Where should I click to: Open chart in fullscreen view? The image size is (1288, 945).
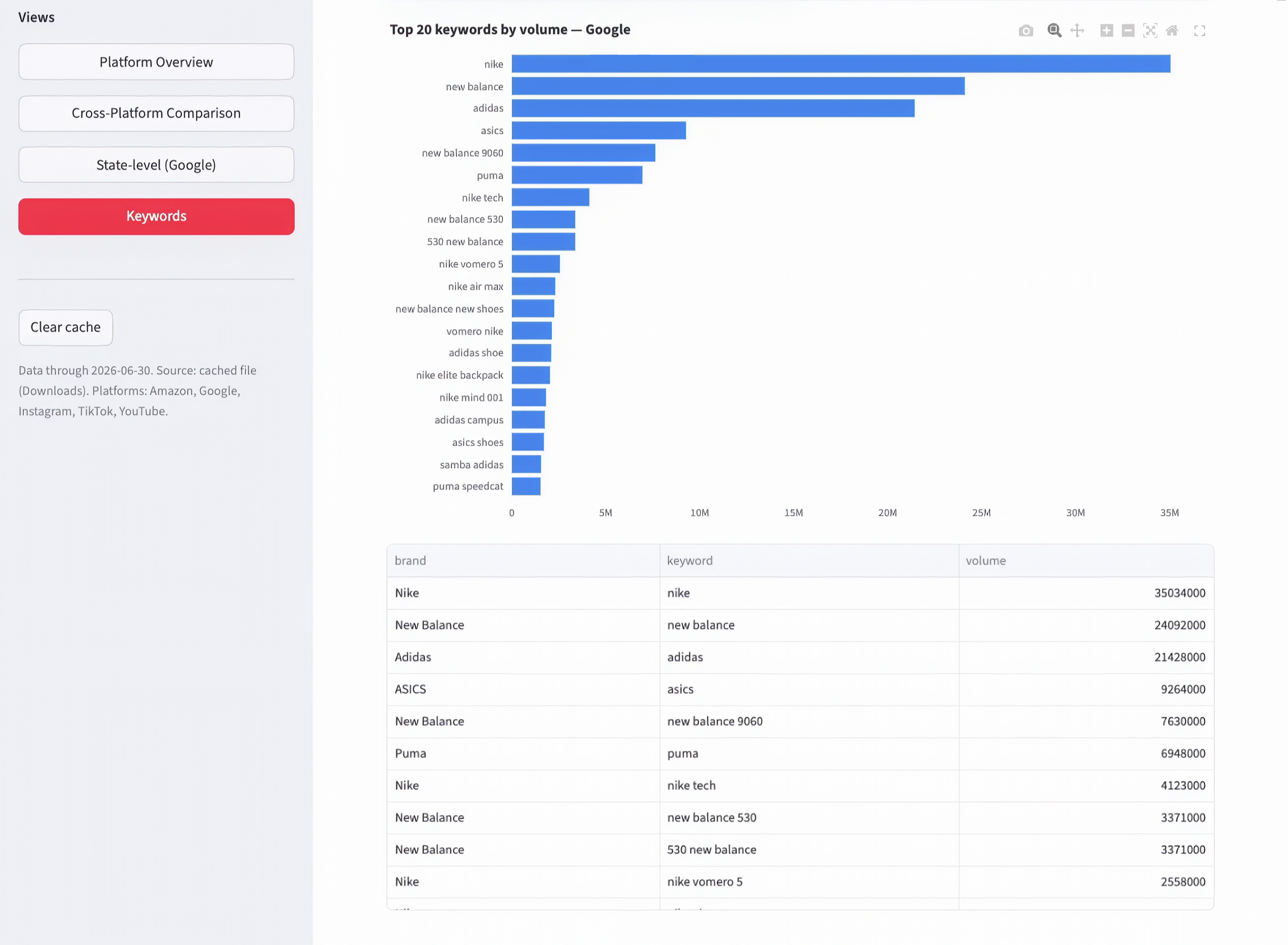click(x=1200, y=31)
